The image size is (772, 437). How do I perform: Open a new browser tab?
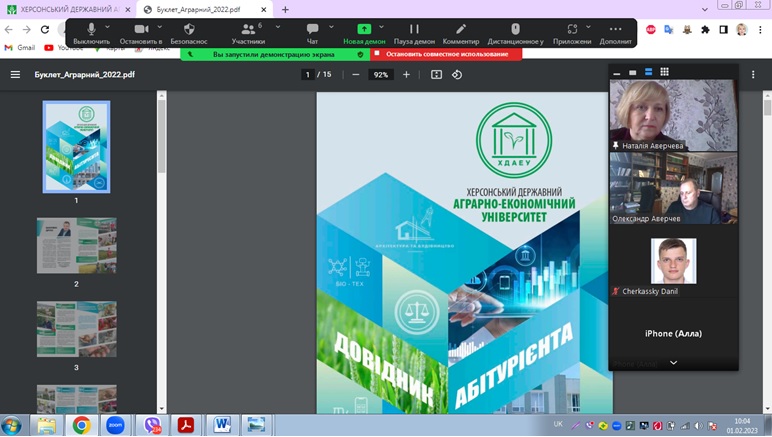(x=285, y=9)
